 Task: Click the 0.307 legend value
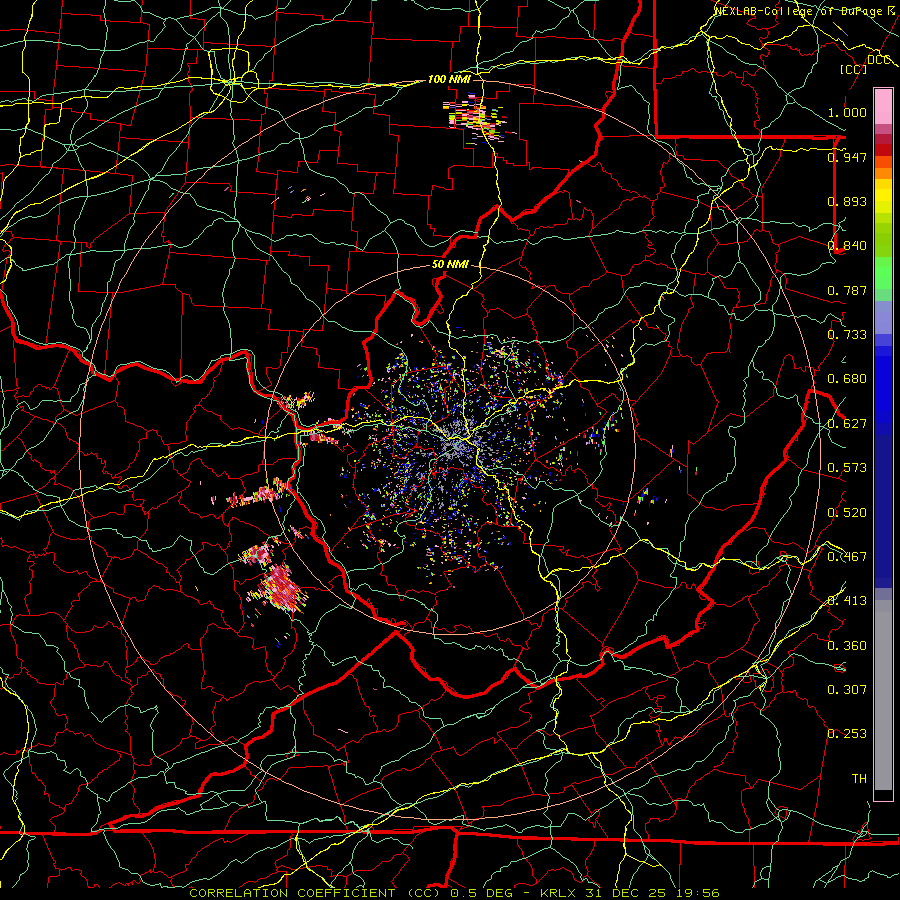pyautogui.click(x=847, y=690)
